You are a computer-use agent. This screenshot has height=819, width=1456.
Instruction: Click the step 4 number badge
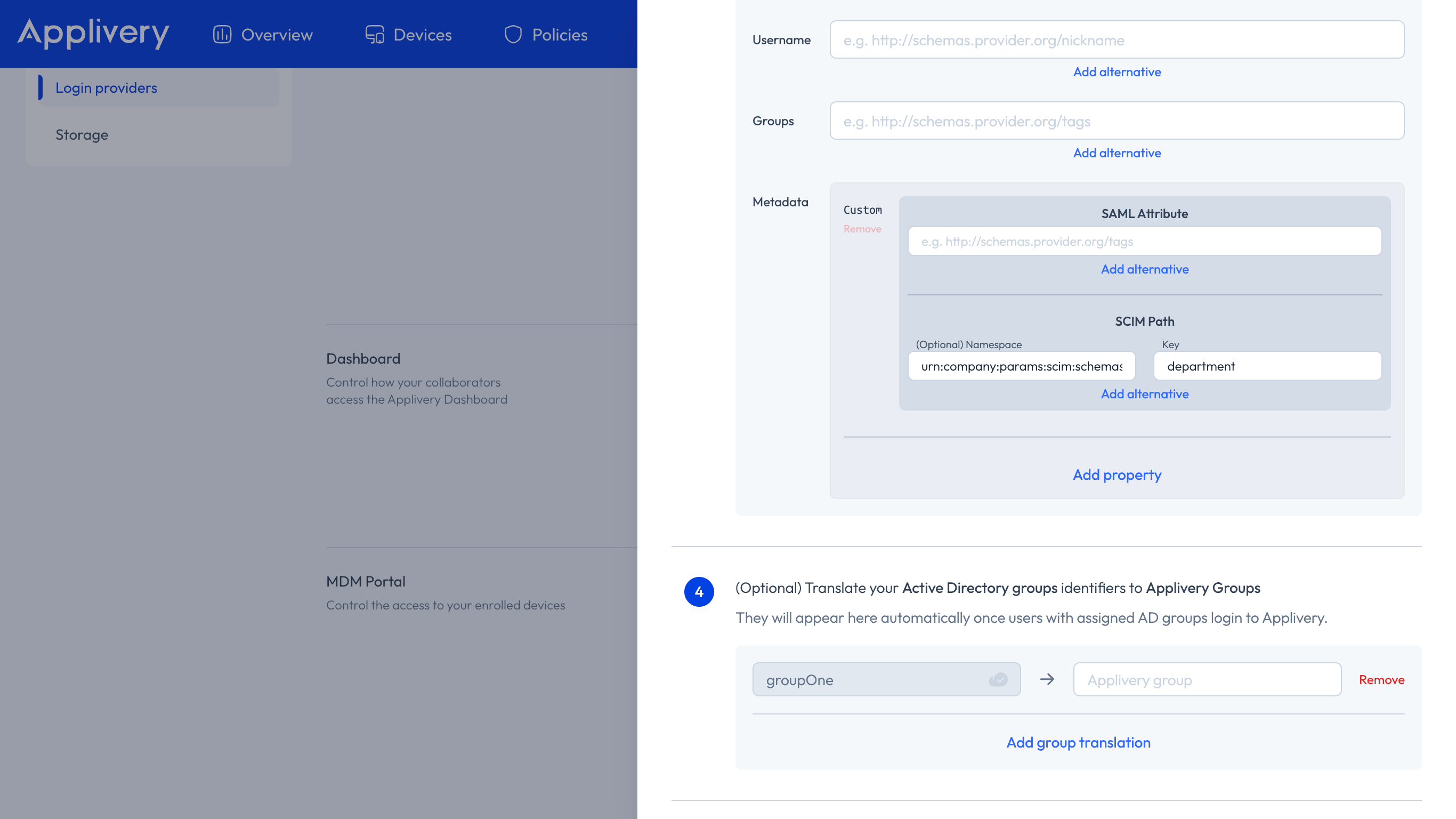tap(699, 592)
